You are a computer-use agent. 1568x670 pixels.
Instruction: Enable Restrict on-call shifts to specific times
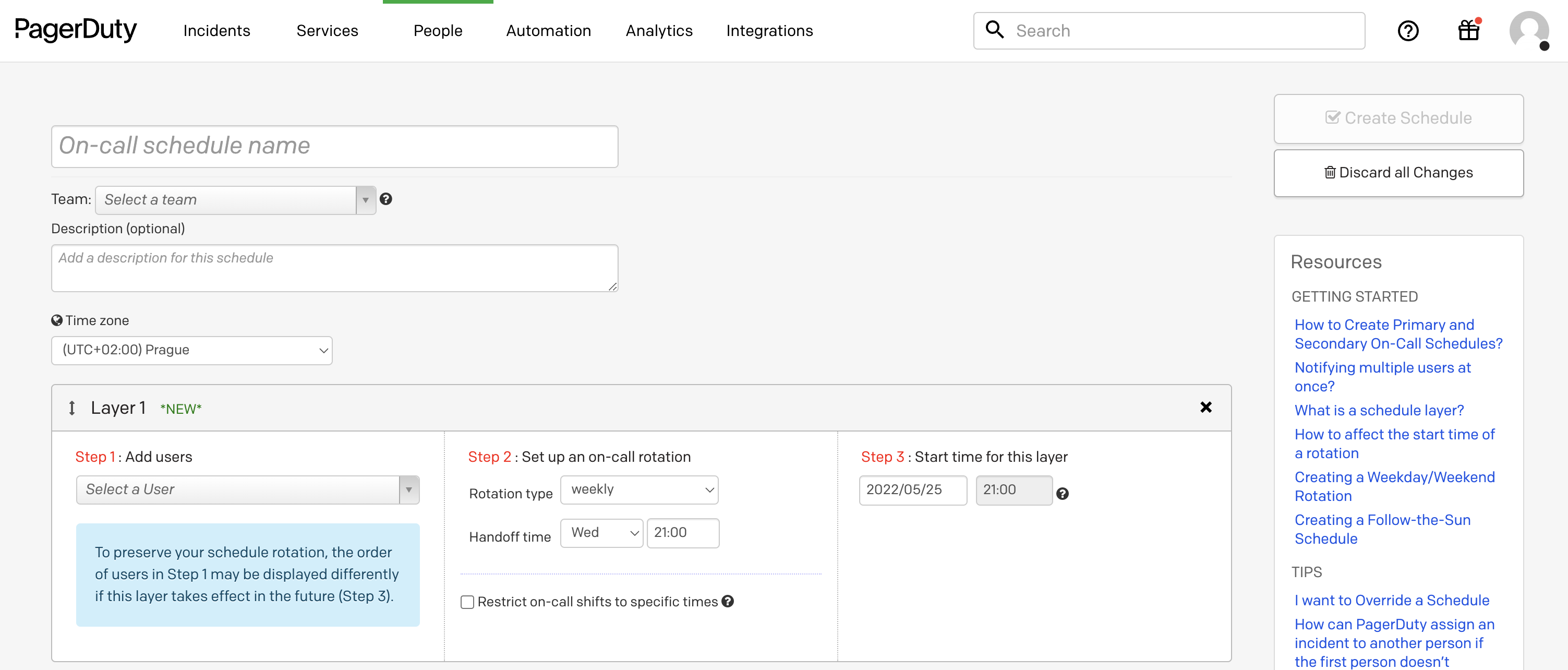click(x=467, y=602)
